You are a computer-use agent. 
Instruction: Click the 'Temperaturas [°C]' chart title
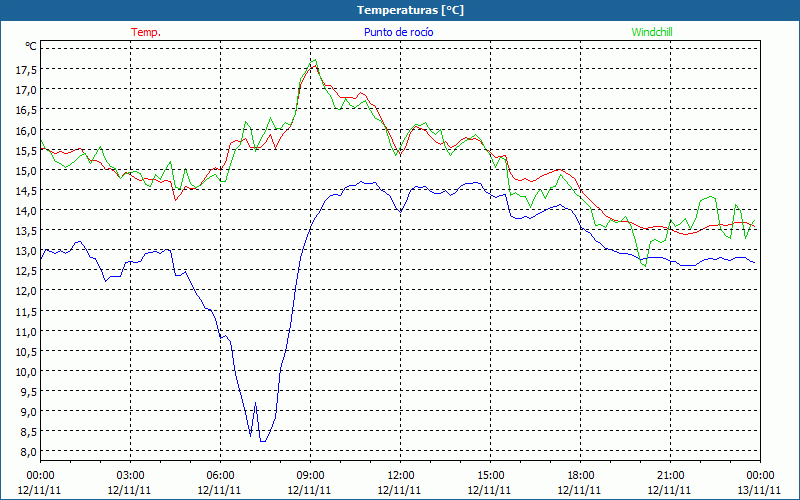[410, 10]
